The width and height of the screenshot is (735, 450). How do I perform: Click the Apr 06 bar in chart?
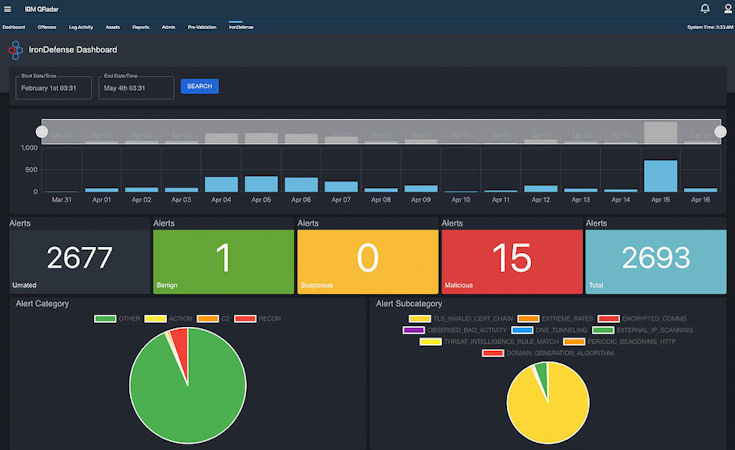click(x=301, y=185)
